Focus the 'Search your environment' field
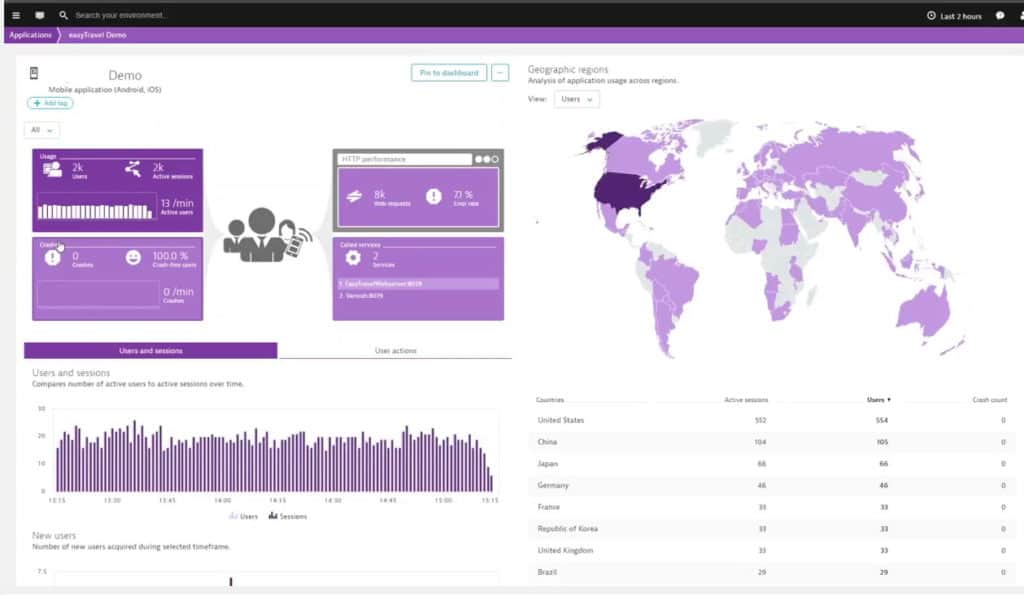The height and width of the screenshot is (595, 1024). click(121, 15)
